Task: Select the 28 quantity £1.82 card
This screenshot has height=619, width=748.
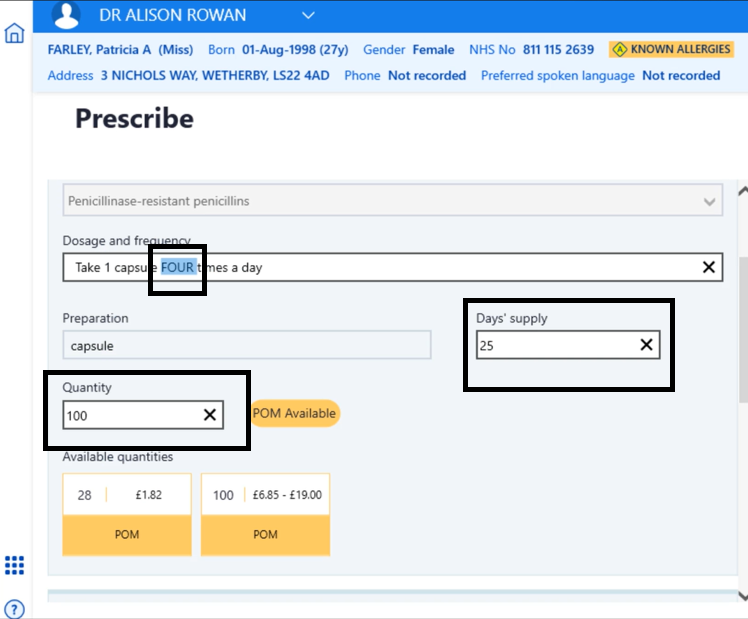Action: tap(127, 514)
